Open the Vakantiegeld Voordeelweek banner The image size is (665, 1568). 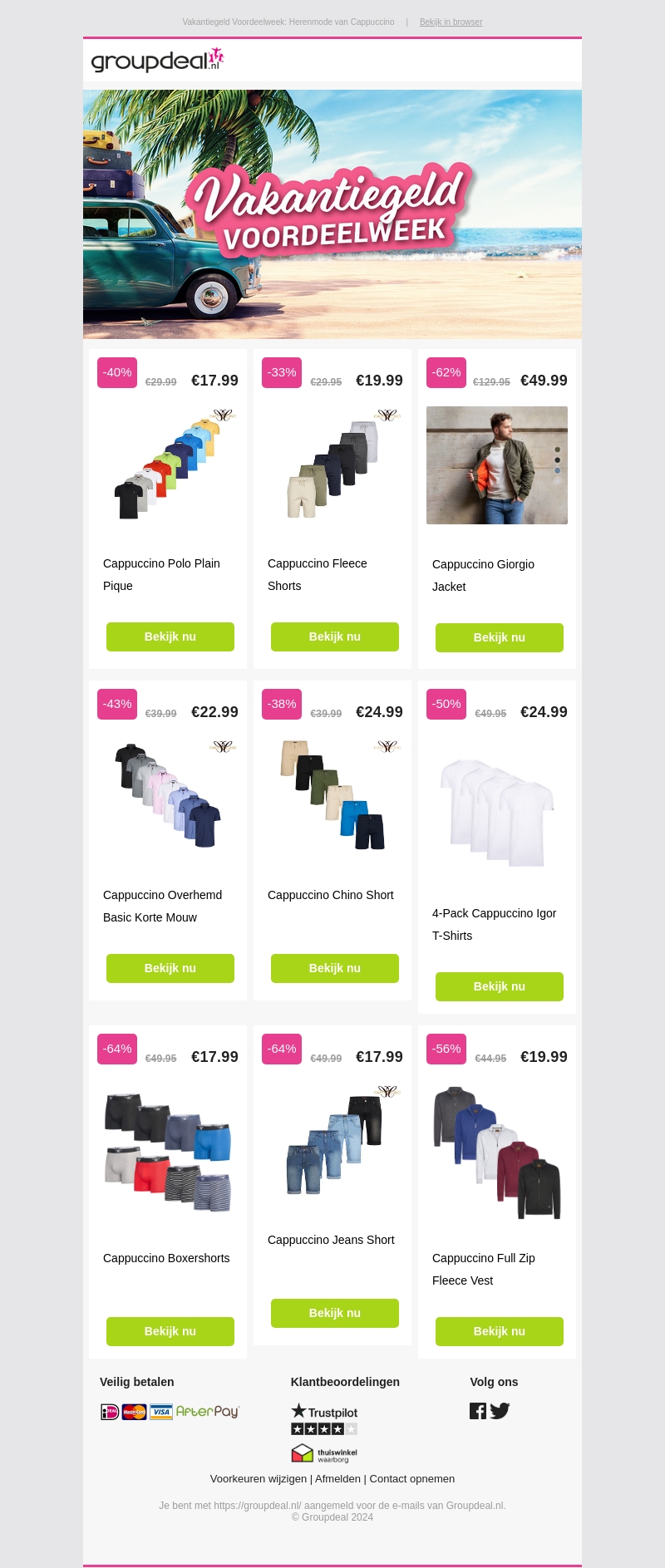[x=332, y=214]
